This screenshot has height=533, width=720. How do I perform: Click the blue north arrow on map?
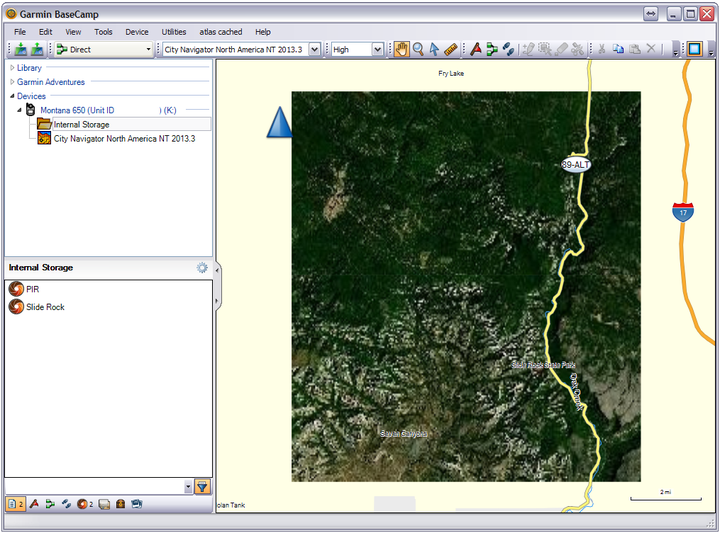[279, 122]
